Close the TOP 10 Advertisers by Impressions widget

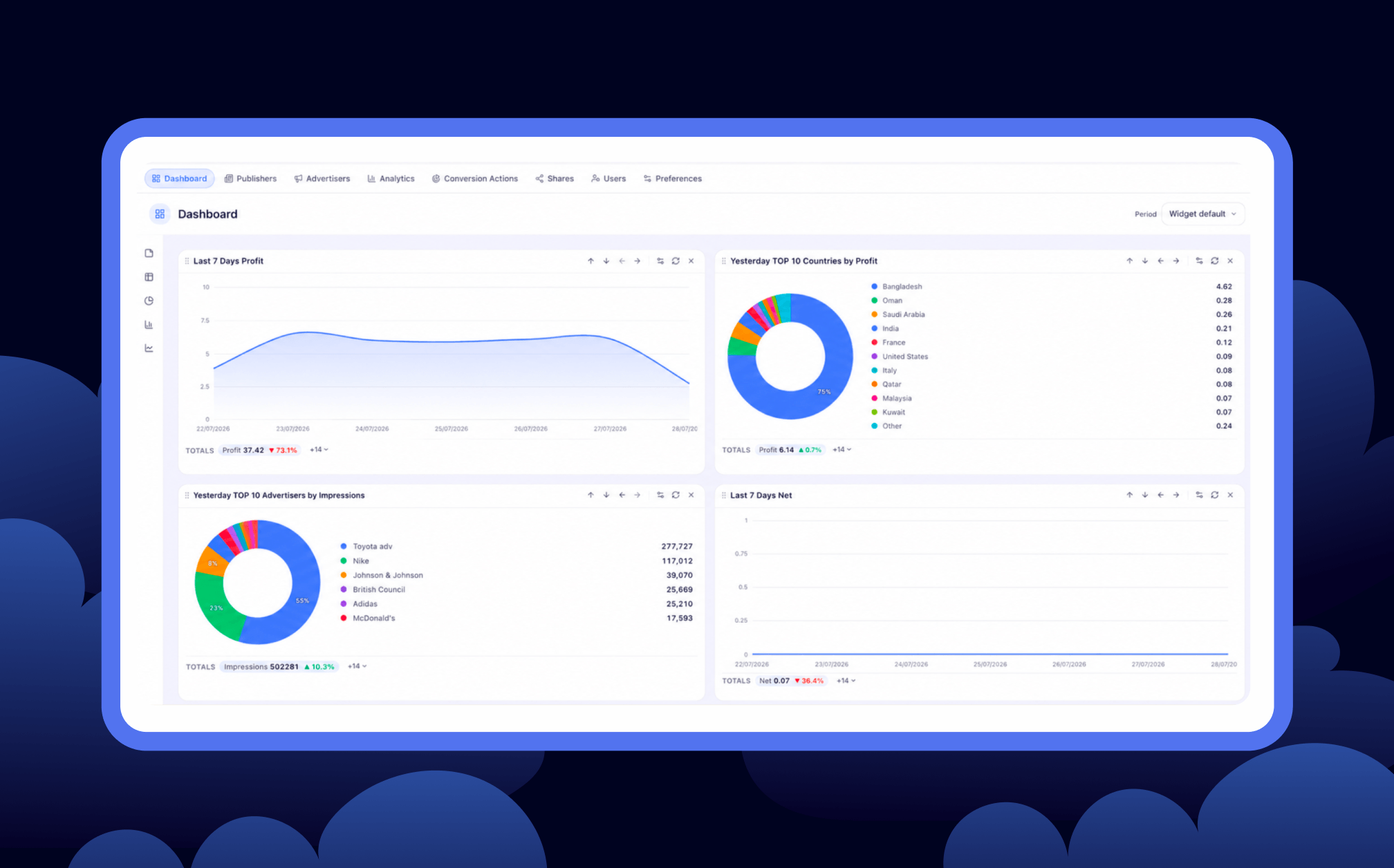pyautogui.click(x=691, y=495)
